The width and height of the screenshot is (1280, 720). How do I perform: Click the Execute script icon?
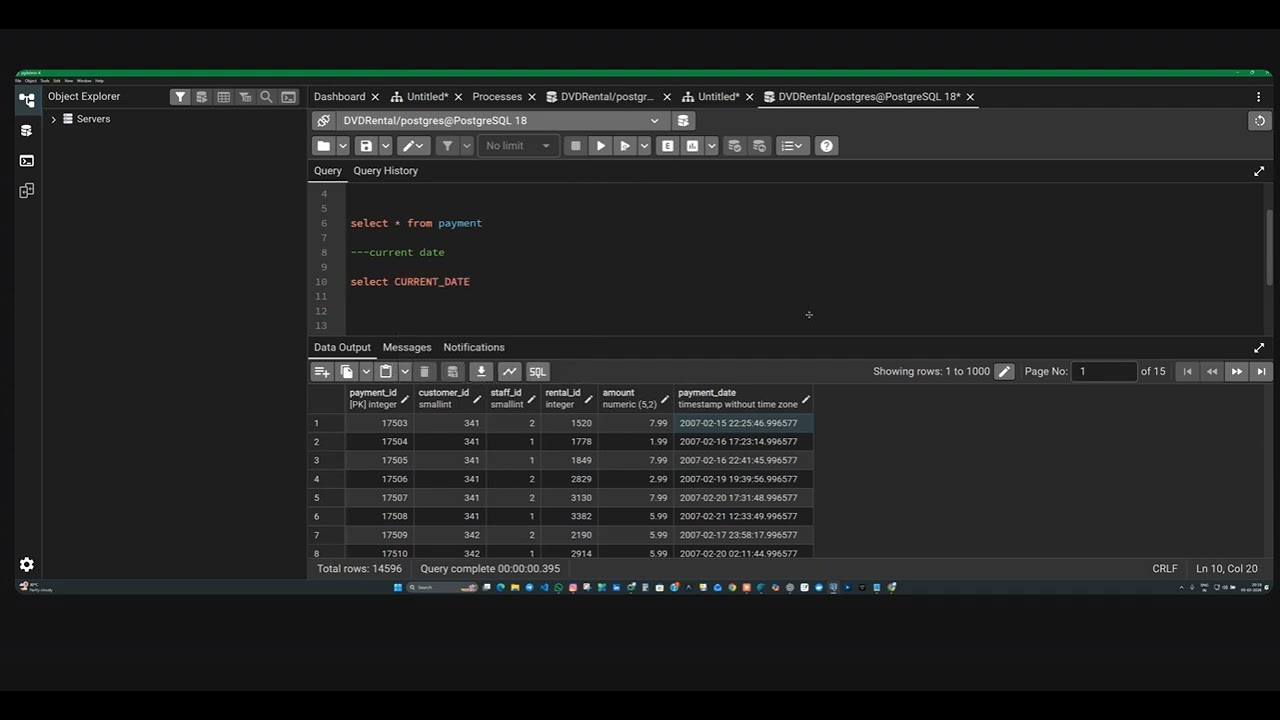tap(625, 146)
